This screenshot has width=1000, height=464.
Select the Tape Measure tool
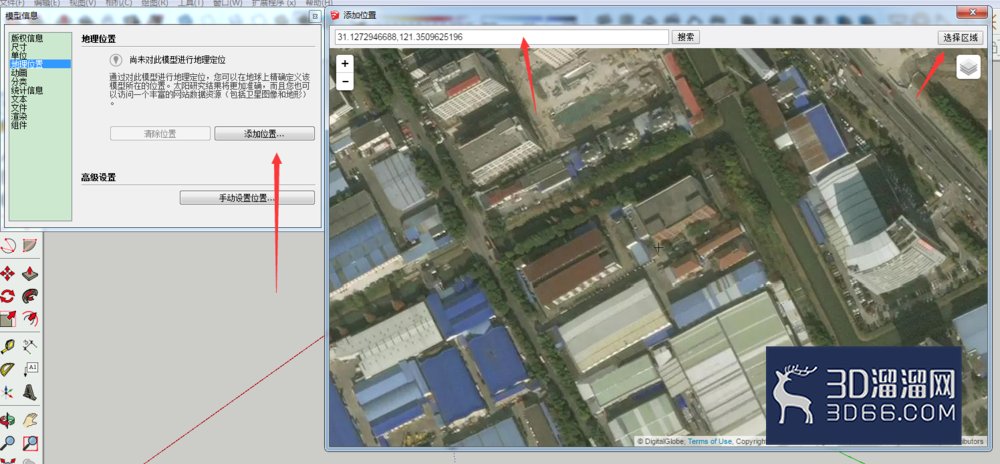[8, 347]
